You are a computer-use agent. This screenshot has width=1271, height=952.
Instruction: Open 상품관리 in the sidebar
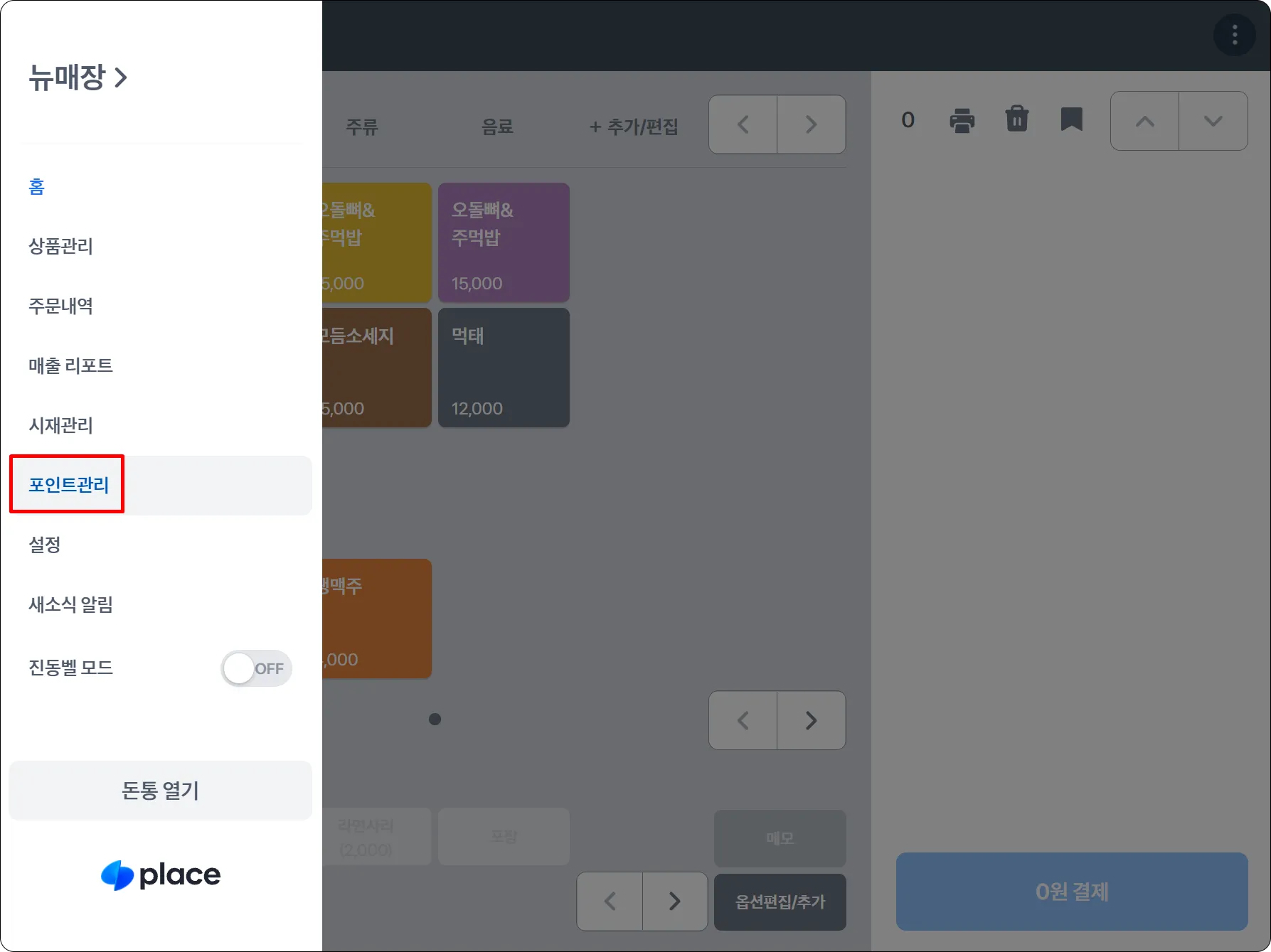click(61, 246)
